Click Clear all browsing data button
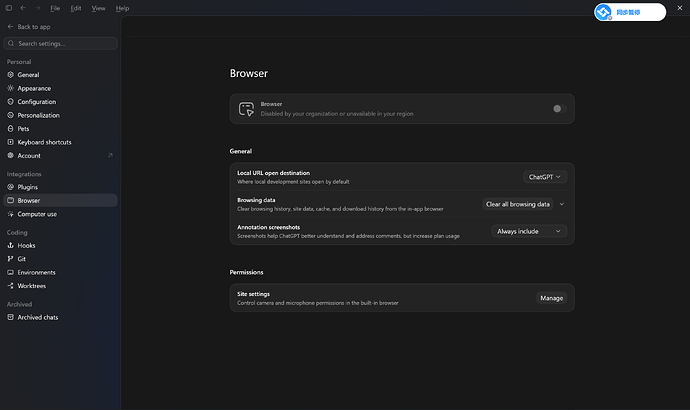Viewport: 690px width, 410px height. click(518, 204)
